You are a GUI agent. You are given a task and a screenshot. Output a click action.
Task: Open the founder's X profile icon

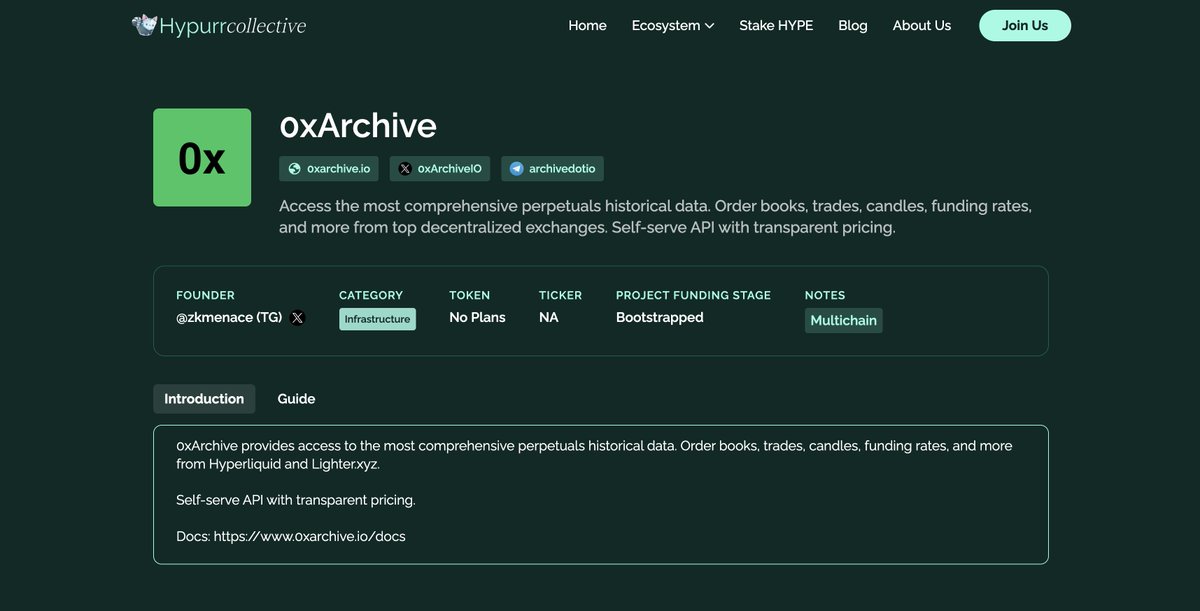(297, 318)
